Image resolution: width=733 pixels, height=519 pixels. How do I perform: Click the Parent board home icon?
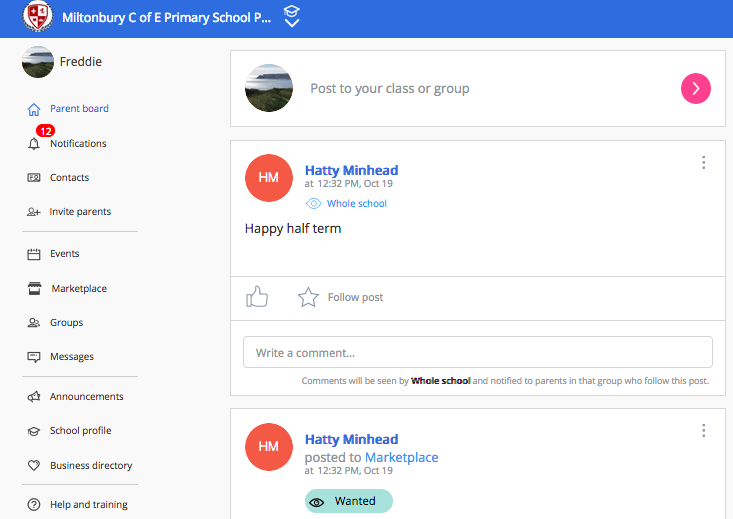(34, 109)
